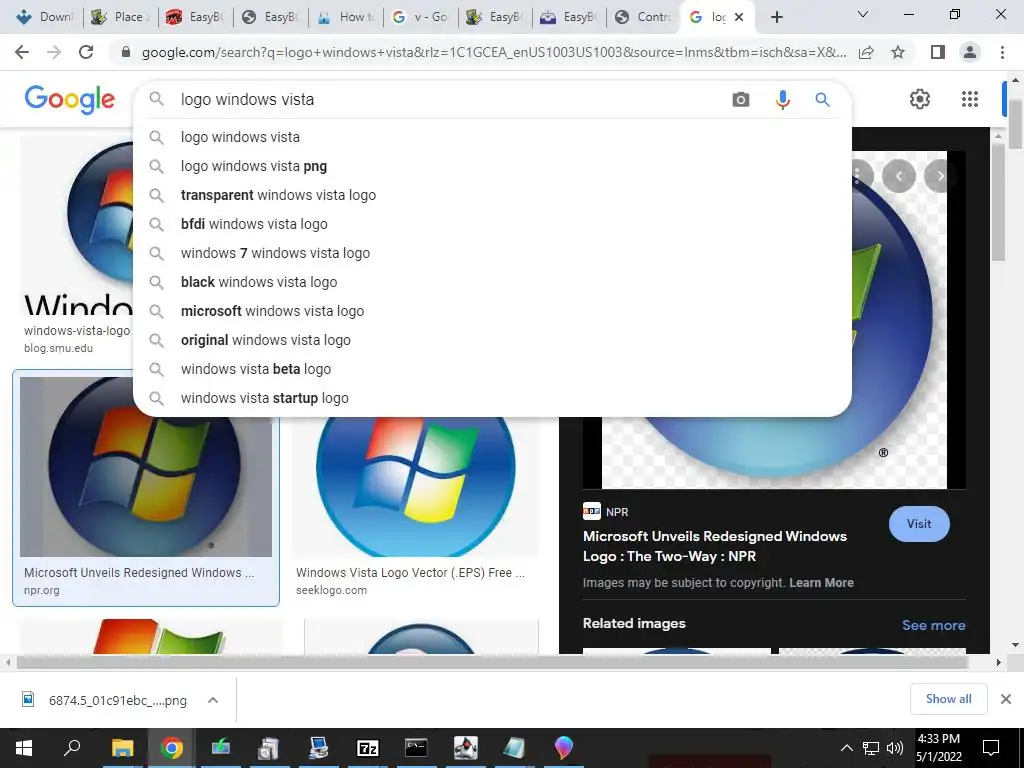Open the Google apps grid
This screenshot has height=768, width=1024.
click(970, 99)
